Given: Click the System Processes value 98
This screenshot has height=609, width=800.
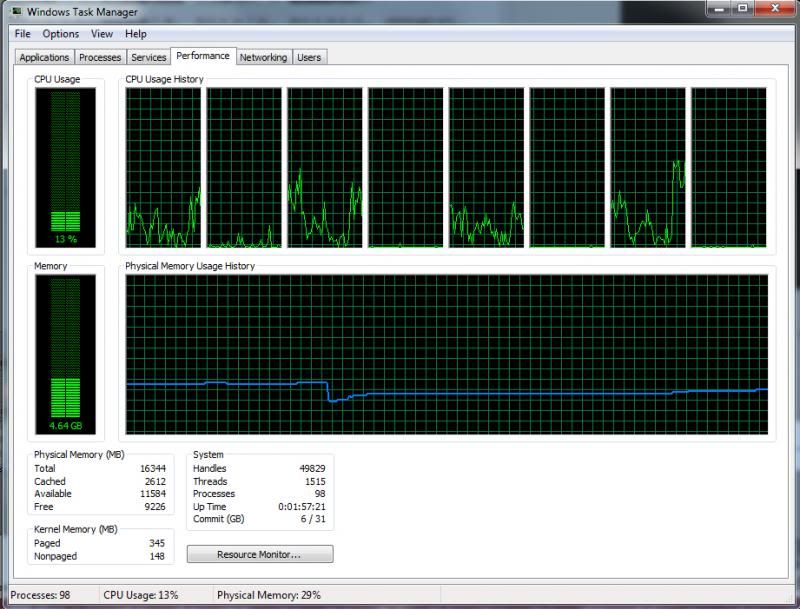Looking at the screenshot, I should (320, 494).
